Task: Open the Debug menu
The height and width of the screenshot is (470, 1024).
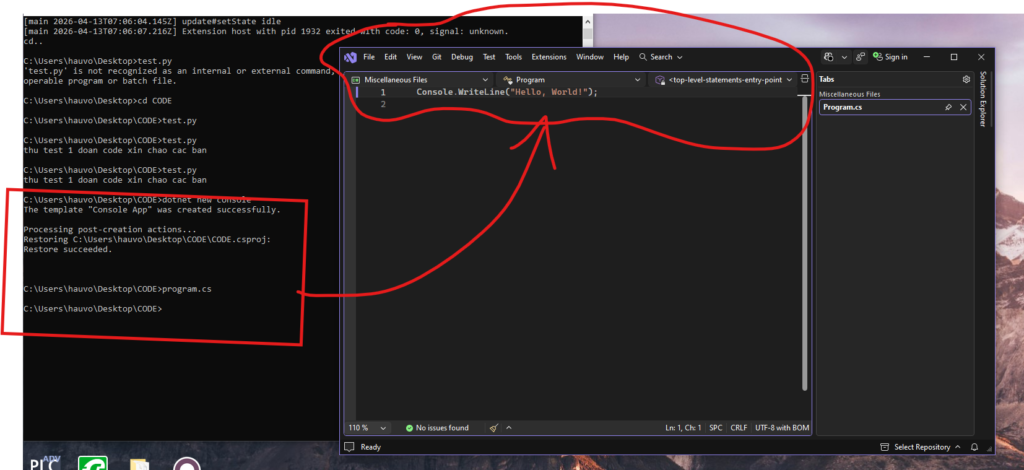Action: point(461,57)
